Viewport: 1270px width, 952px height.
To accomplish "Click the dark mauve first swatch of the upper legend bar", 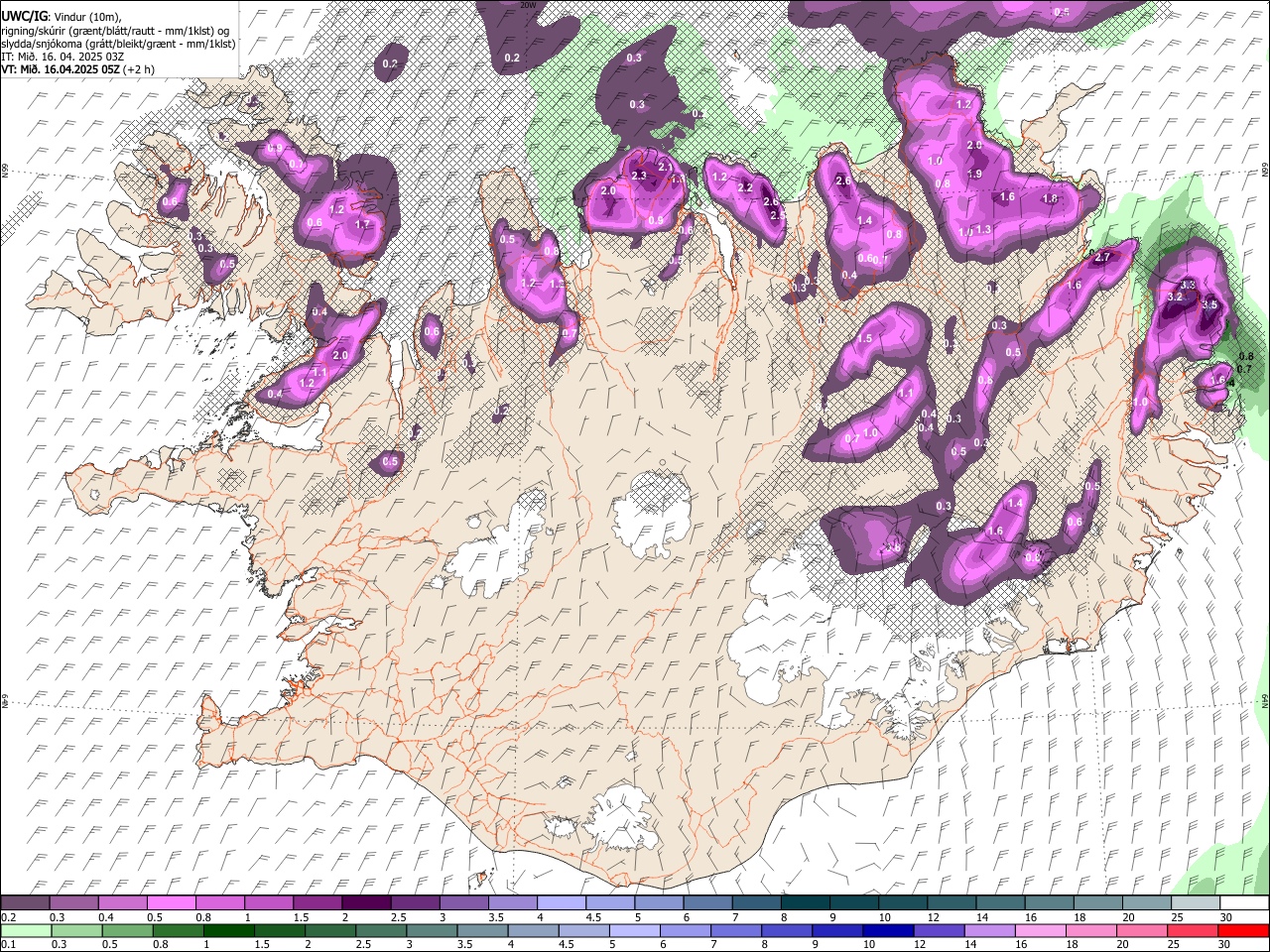I will coord(25,903).
